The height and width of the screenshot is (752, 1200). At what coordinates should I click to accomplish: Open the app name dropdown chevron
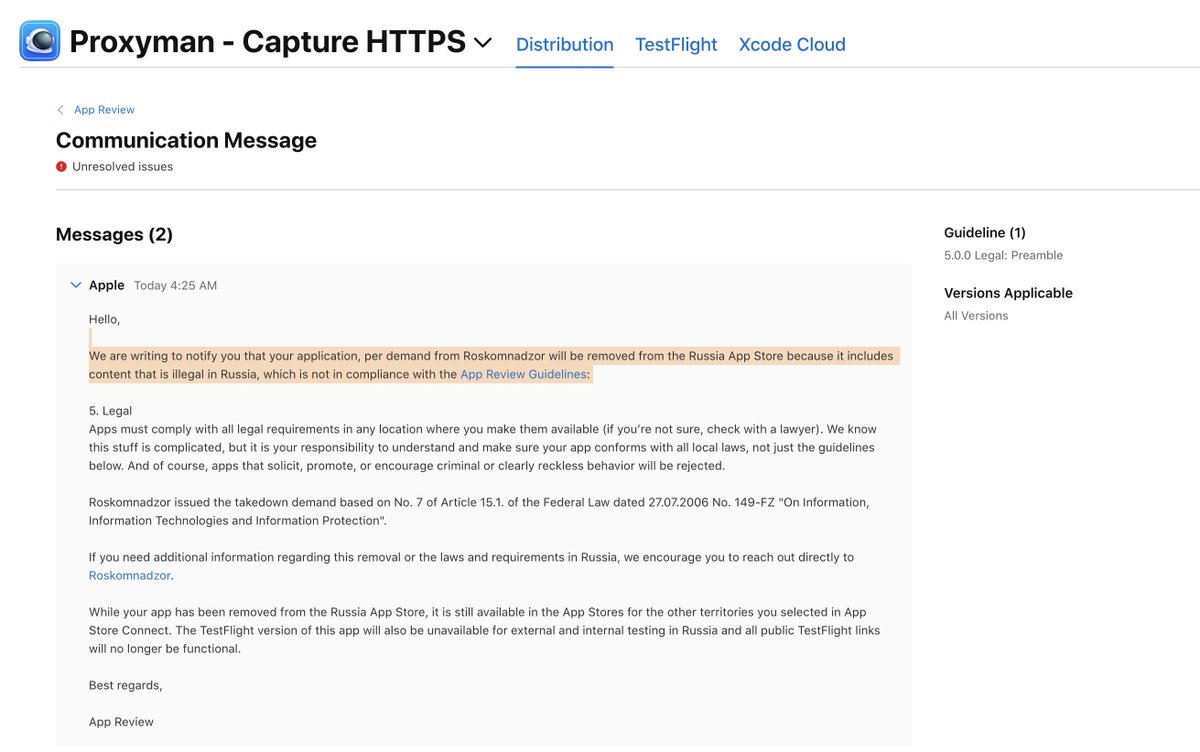pyautogui.click(x=483, y=43)
